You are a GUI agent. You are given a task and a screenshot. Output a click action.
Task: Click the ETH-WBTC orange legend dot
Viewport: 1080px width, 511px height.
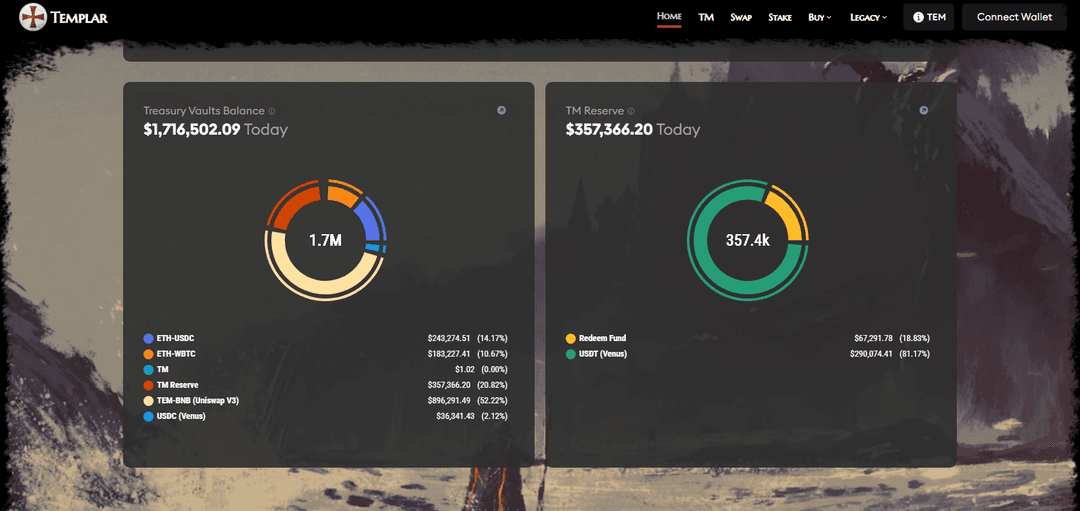tap(149, 354)
